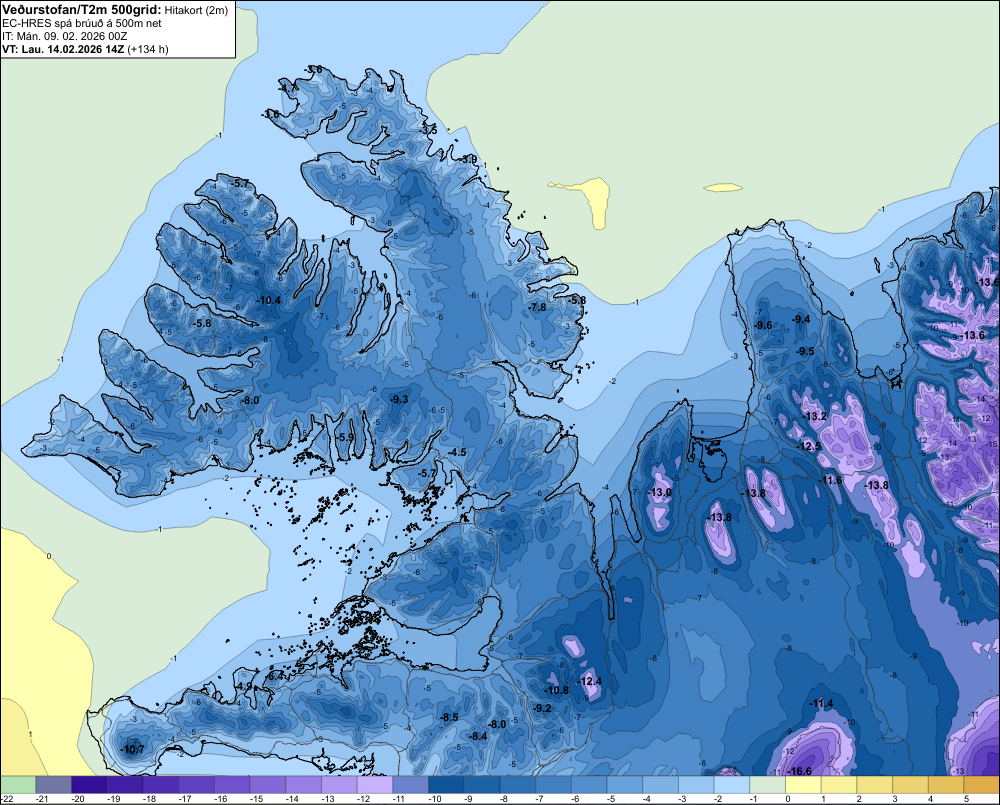Screen dimensions: 1000x805
Task: Click the 'Hitakort (2m)' header label
Action: [x=196, y=10]
